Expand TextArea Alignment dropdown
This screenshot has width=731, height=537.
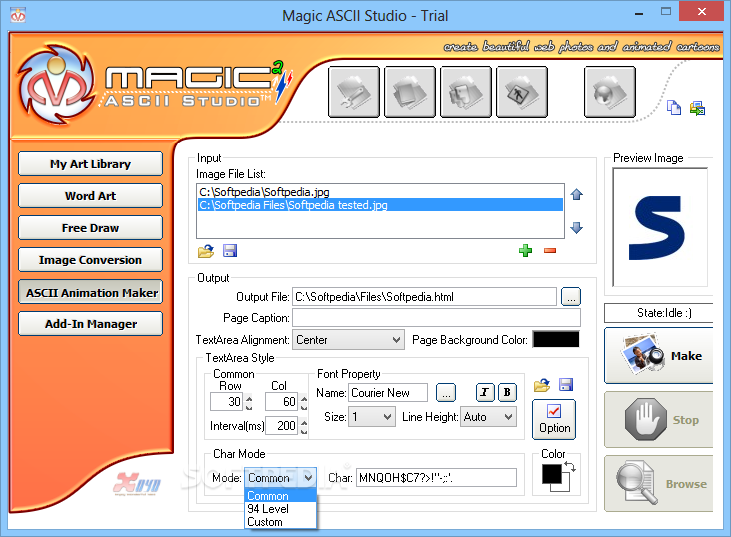point(396,340)
